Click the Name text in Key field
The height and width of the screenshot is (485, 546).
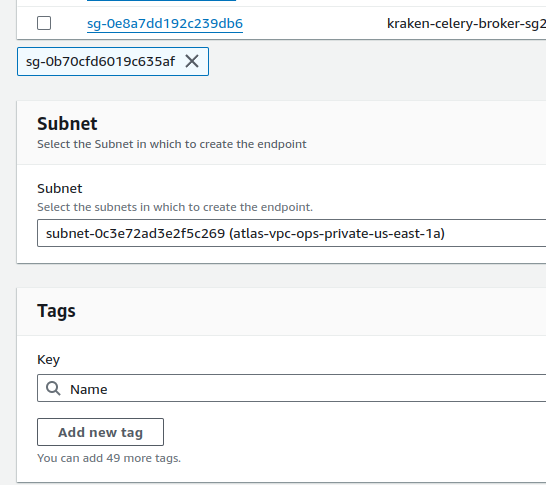89,389
